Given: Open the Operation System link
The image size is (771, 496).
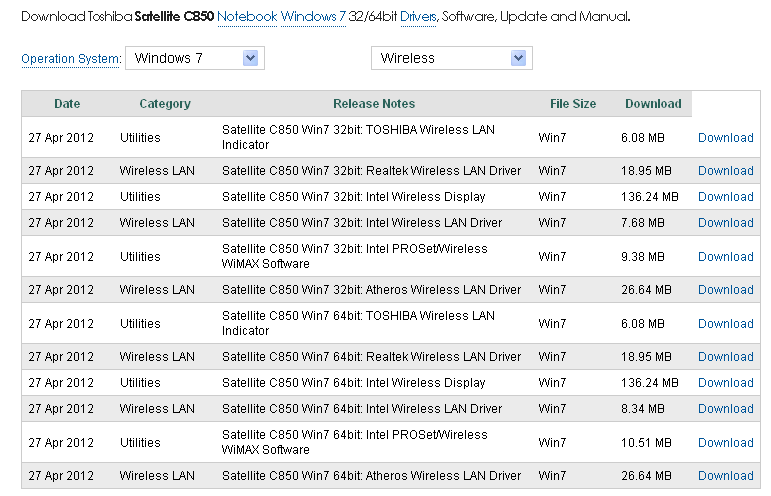Looking at the screenshot, I should tap(71, 59).
